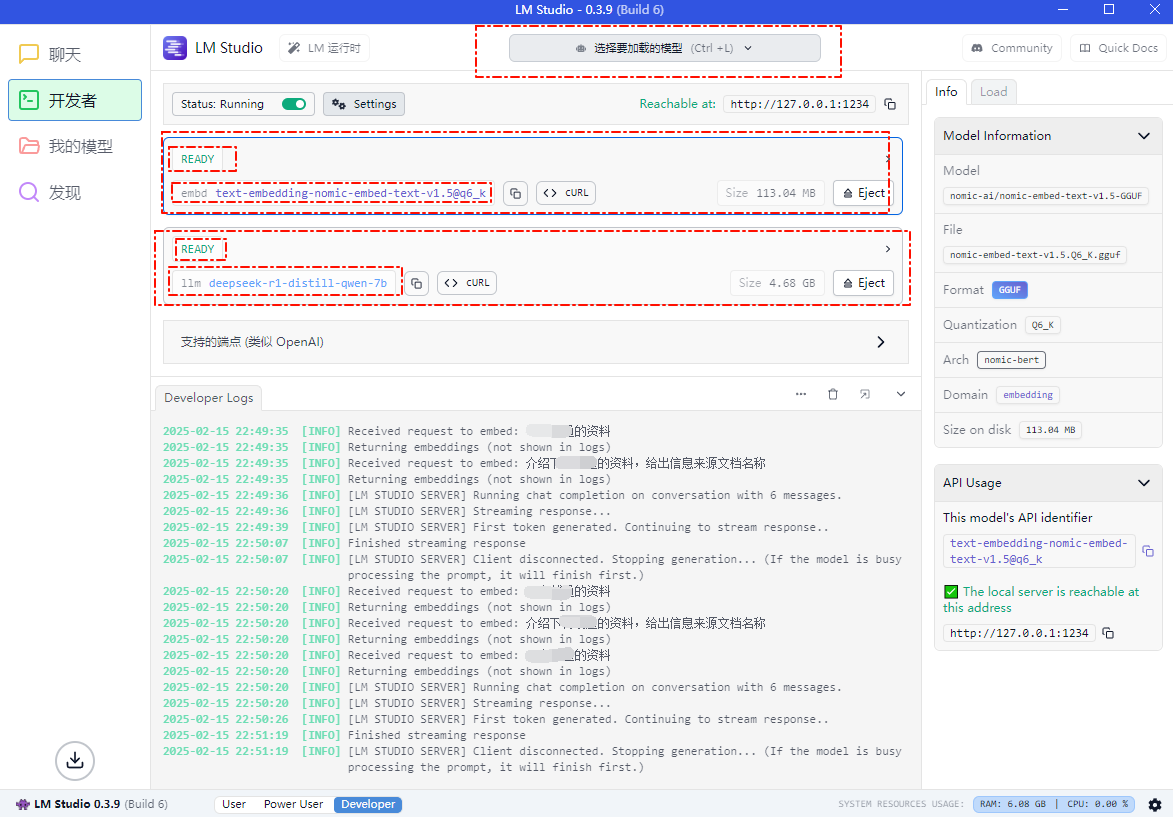Open more options in Developer Logs
This screenshot has height=817, width=1173.
coord(801,394)
